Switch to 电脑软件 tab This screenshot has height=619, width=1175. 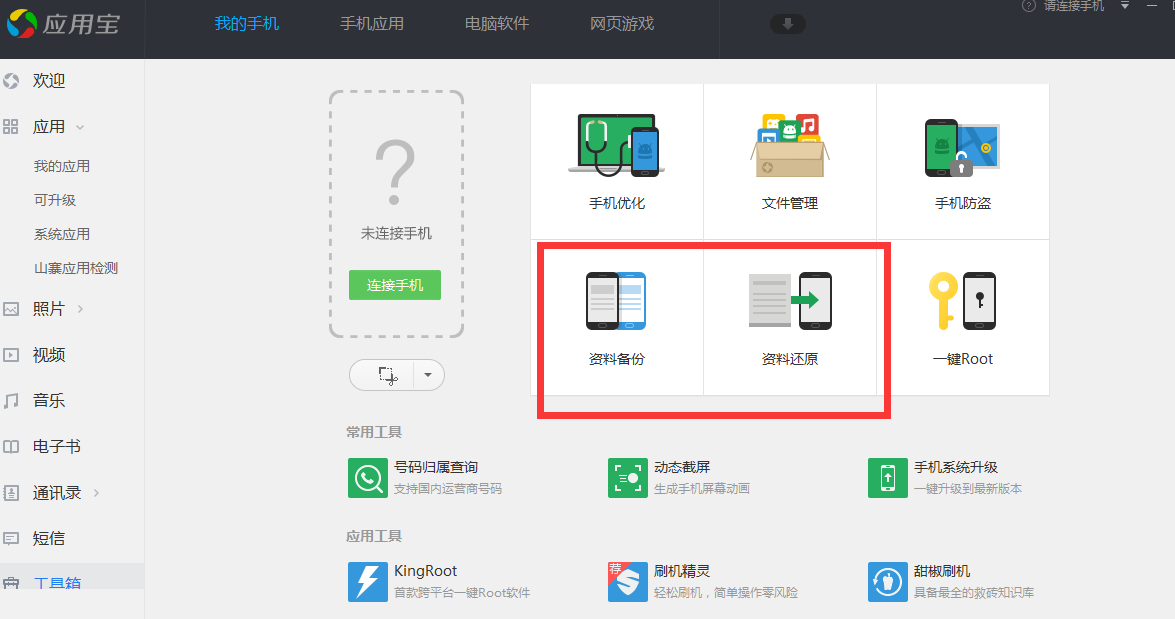tap(497, 24)
